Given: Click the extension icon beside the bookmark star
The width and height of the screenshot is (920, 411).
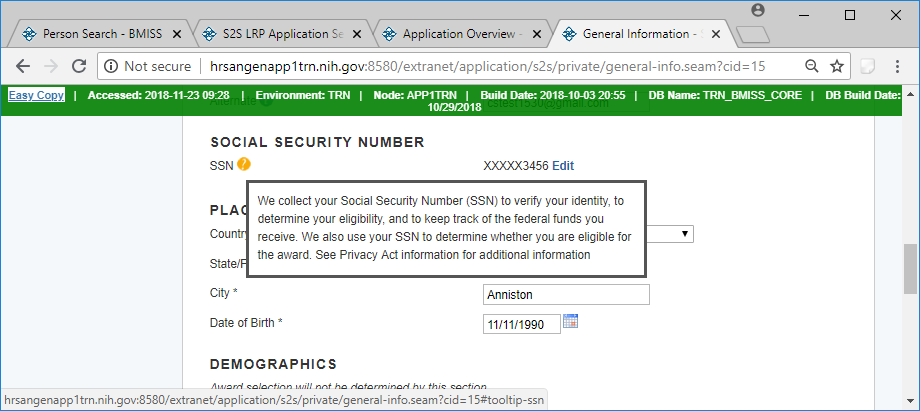Looking at the screenshot, I should pyautogui.click(x=869, y=67).
